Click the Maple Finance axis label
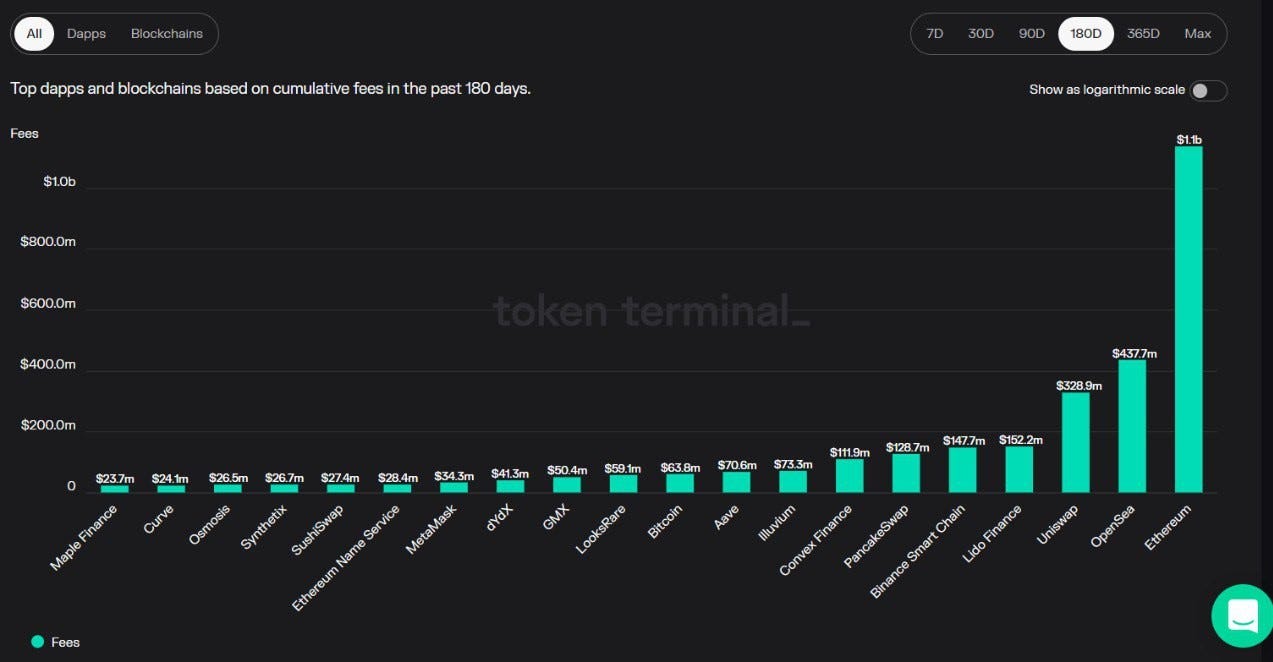 coord(86,537)
